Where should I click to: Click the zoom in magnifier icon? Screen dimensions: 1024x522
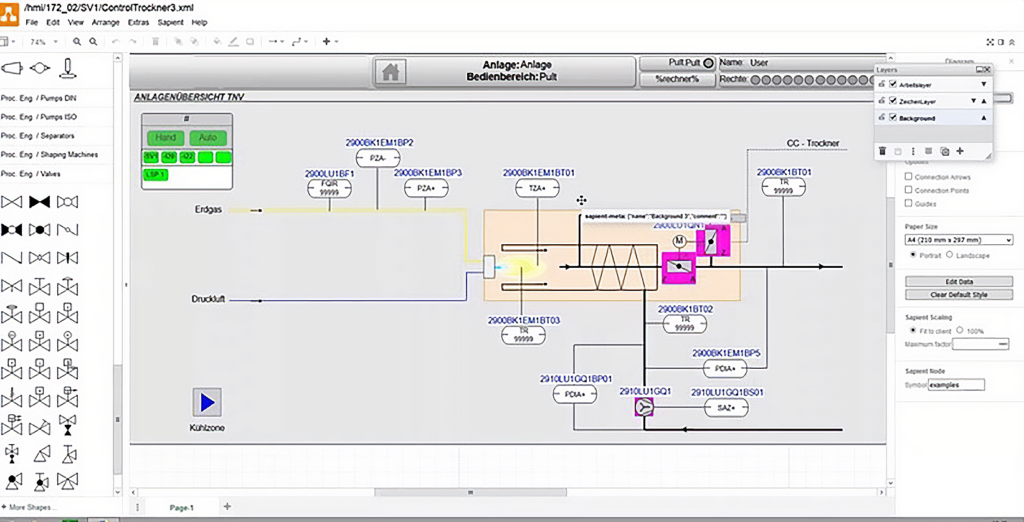77,41
